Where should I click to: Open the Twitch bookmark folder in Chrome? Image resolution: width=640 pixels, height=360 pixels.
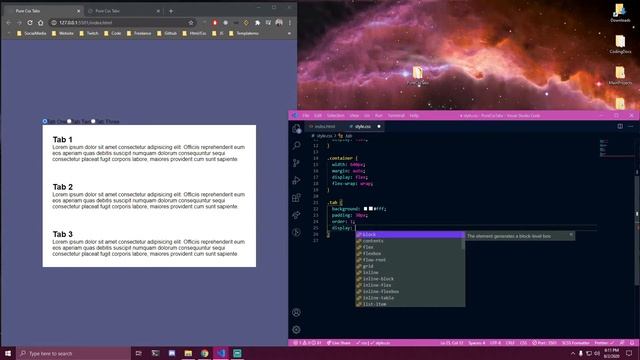pos(89,33)
